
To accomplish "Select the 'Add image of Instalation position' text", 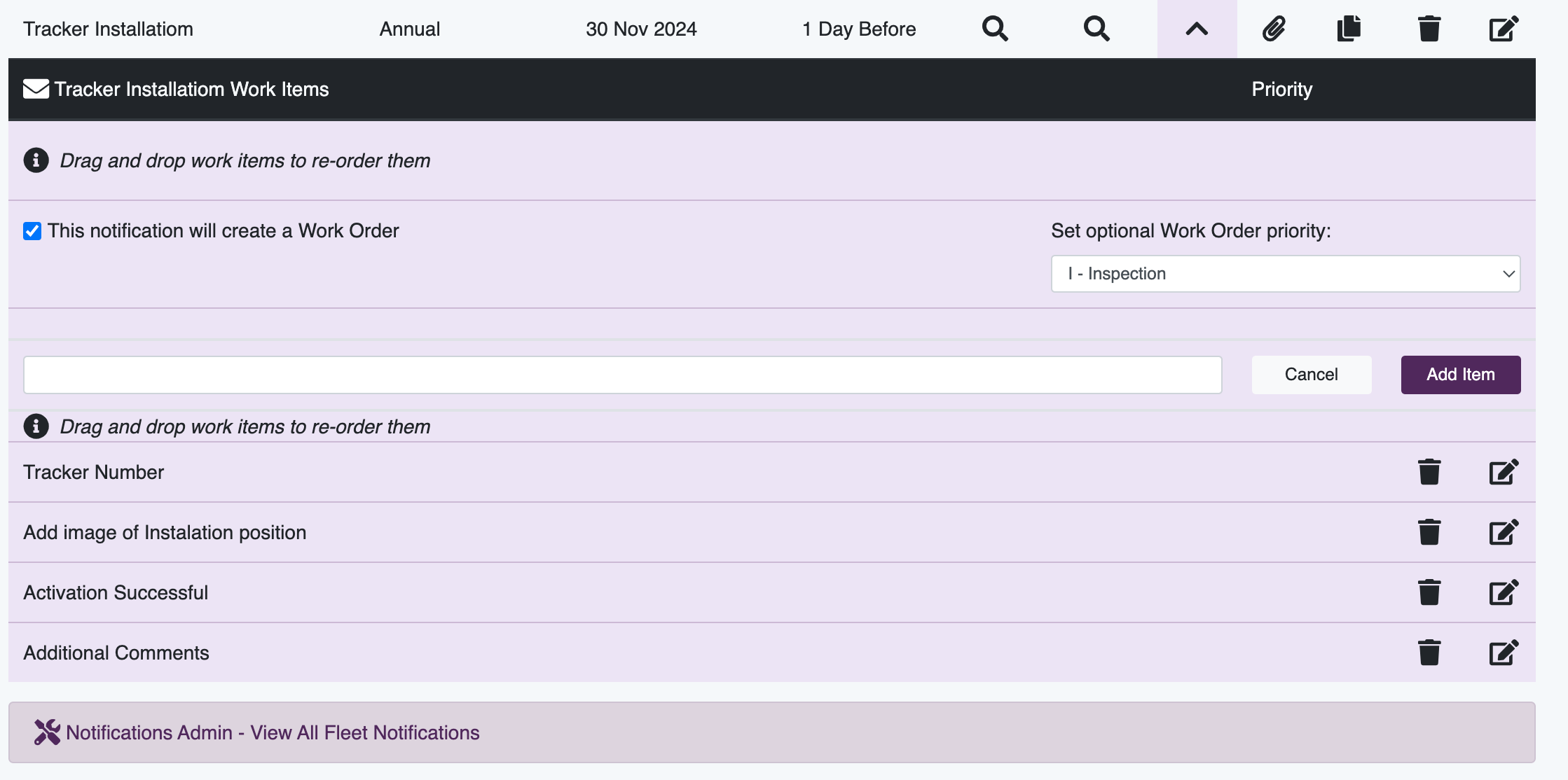I will [165, 532].
